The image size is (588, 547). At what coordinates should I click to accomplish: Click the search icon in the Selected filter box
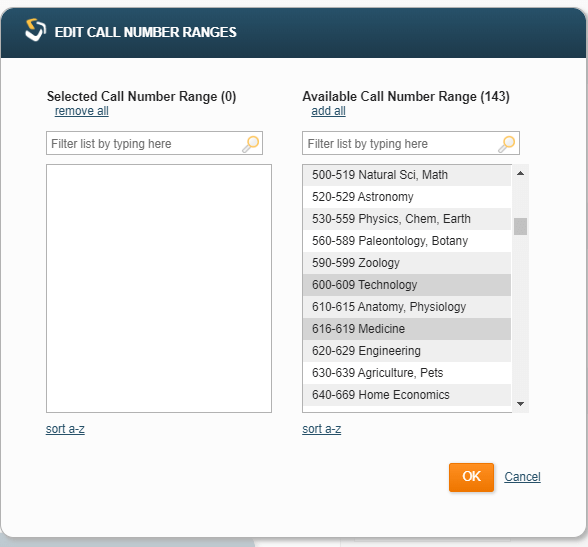250,144
